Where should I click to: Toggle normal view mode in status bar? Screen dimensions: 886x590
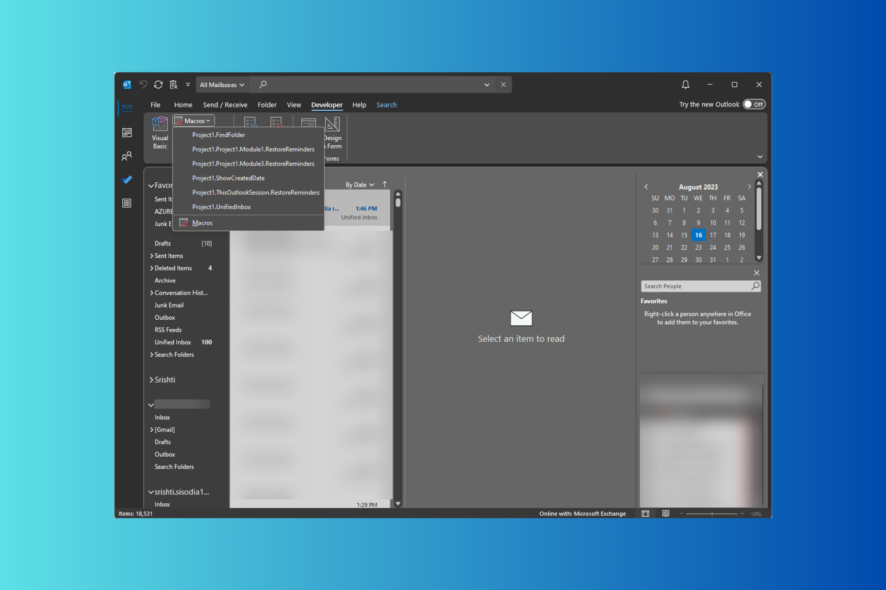[x=644, y=512]
